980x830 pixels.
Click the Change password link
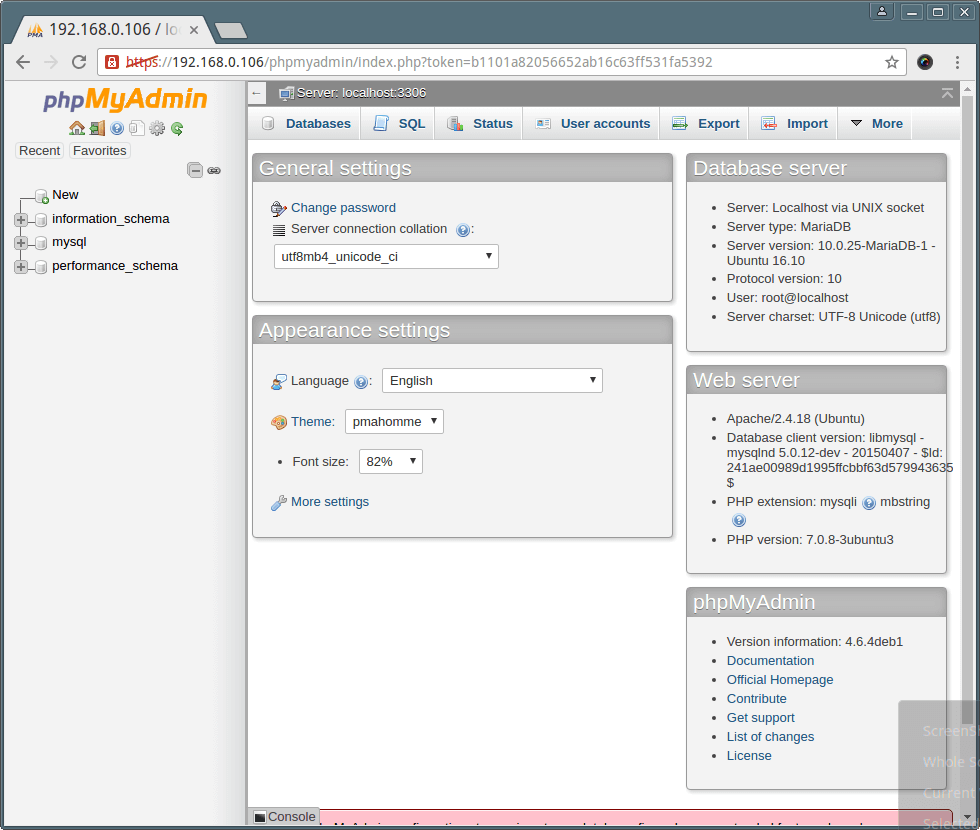click(343, 208)
